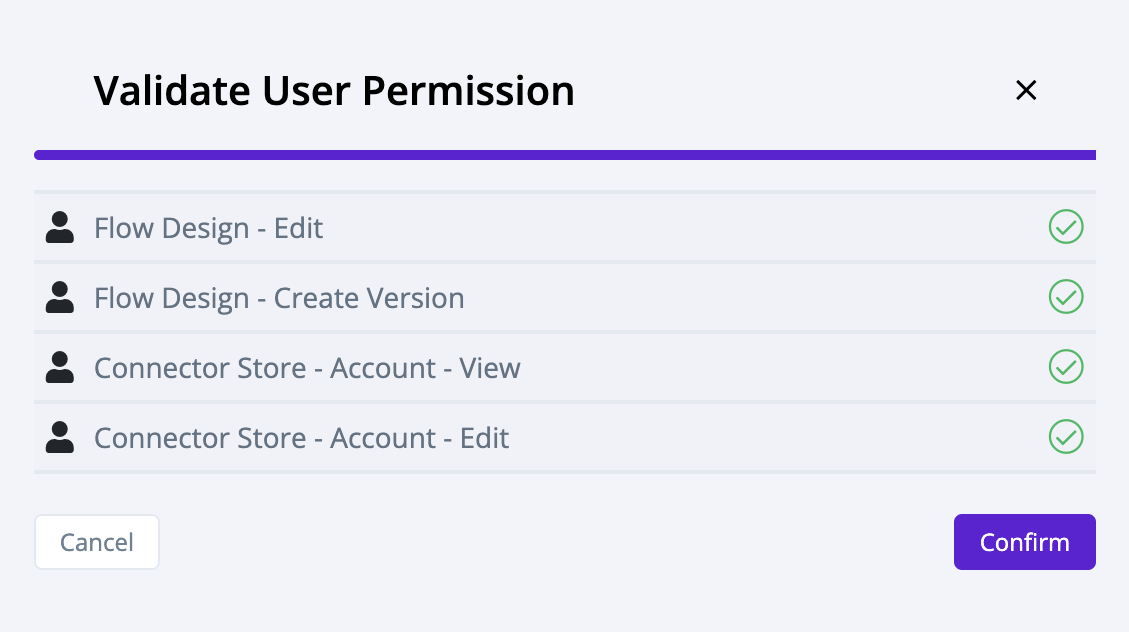Cancel the permission validation dialog
Viewport: 1129px width, 632px height.
coord(96,541)
